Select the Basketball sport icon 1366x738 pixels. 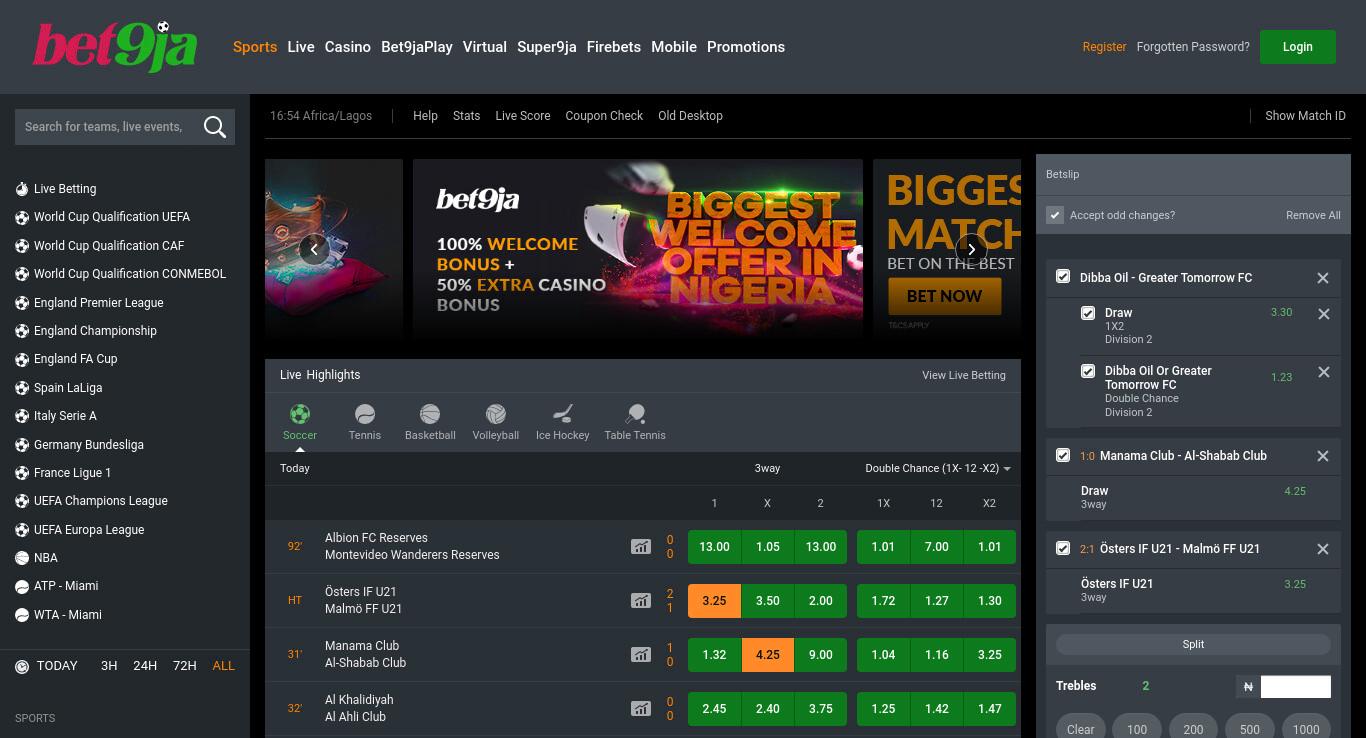coord(430,414)
